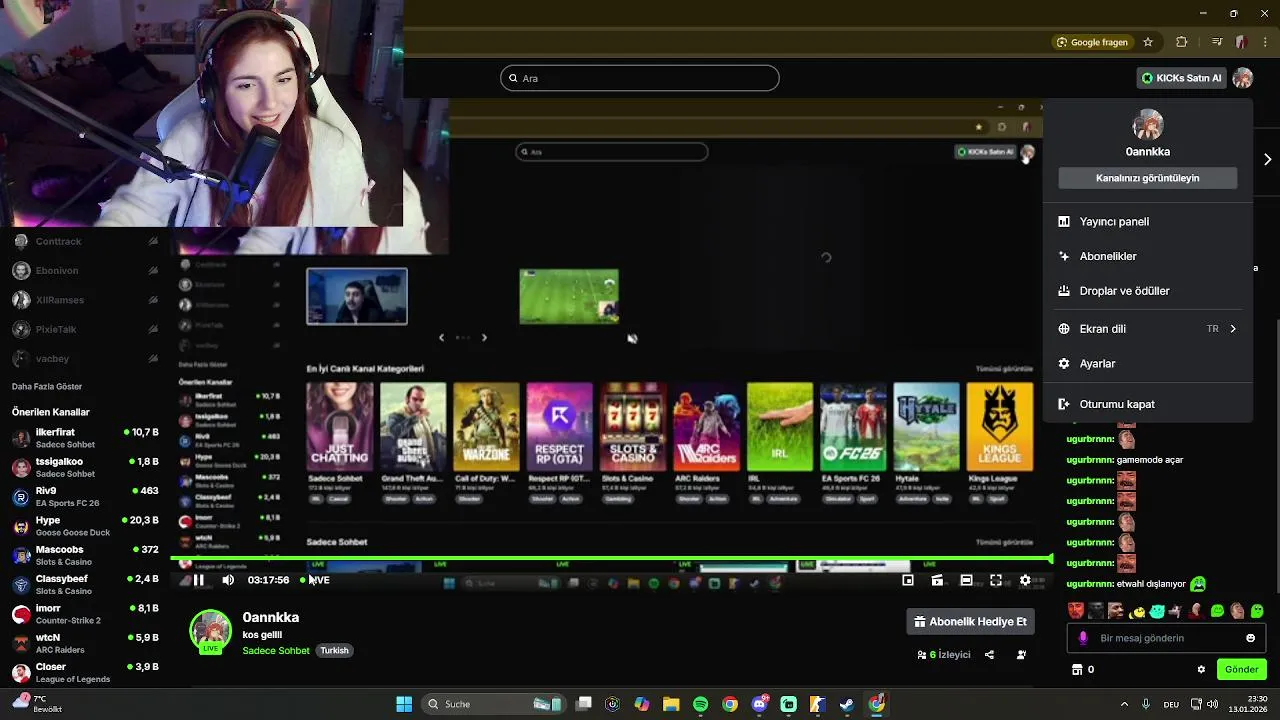The image size is (1280, 720).
Task: Open ilkerfirat recommended channel
Action: point(85,438)
